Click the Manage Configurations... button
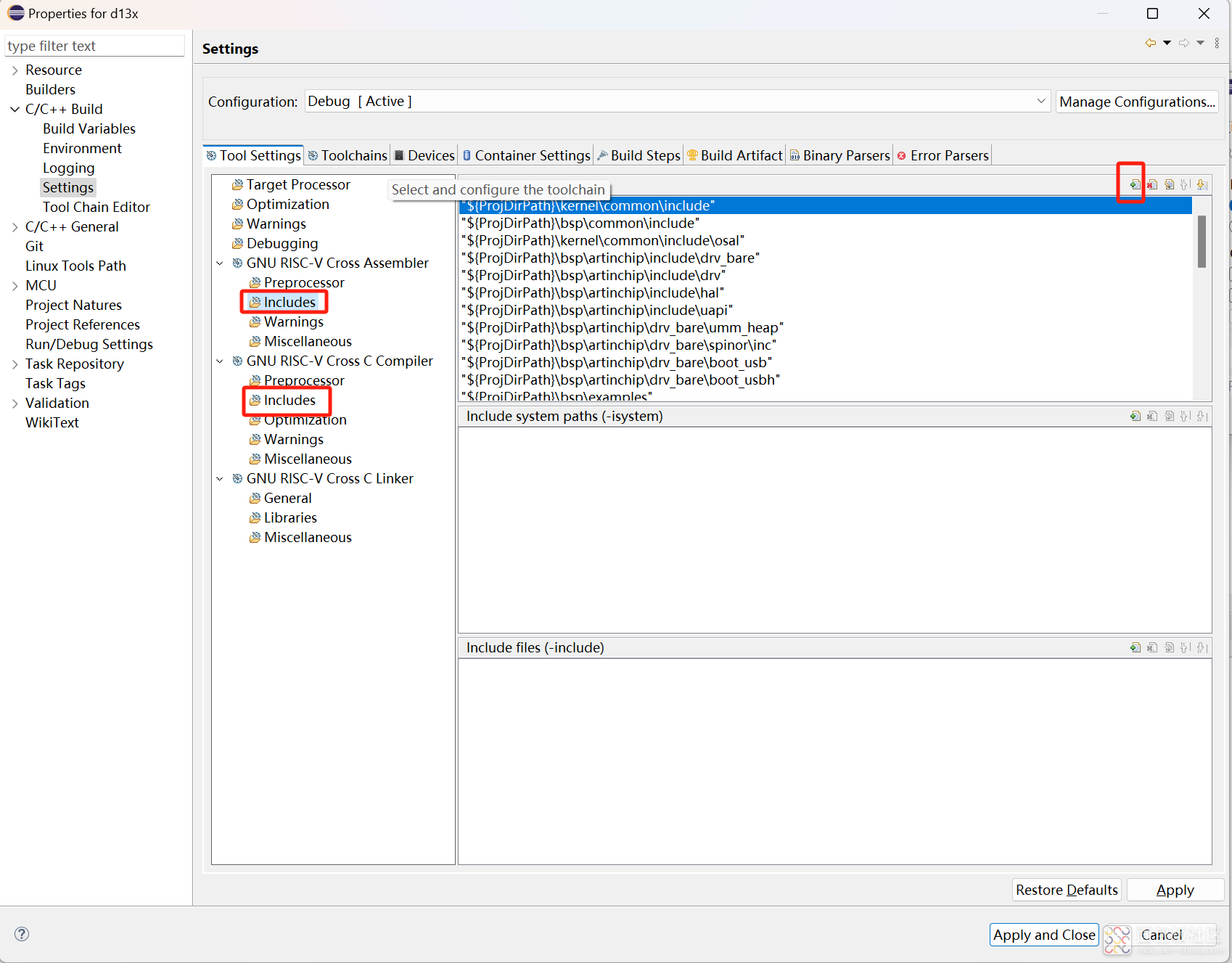This screenshot has height=963, width=1232. 1137,102
